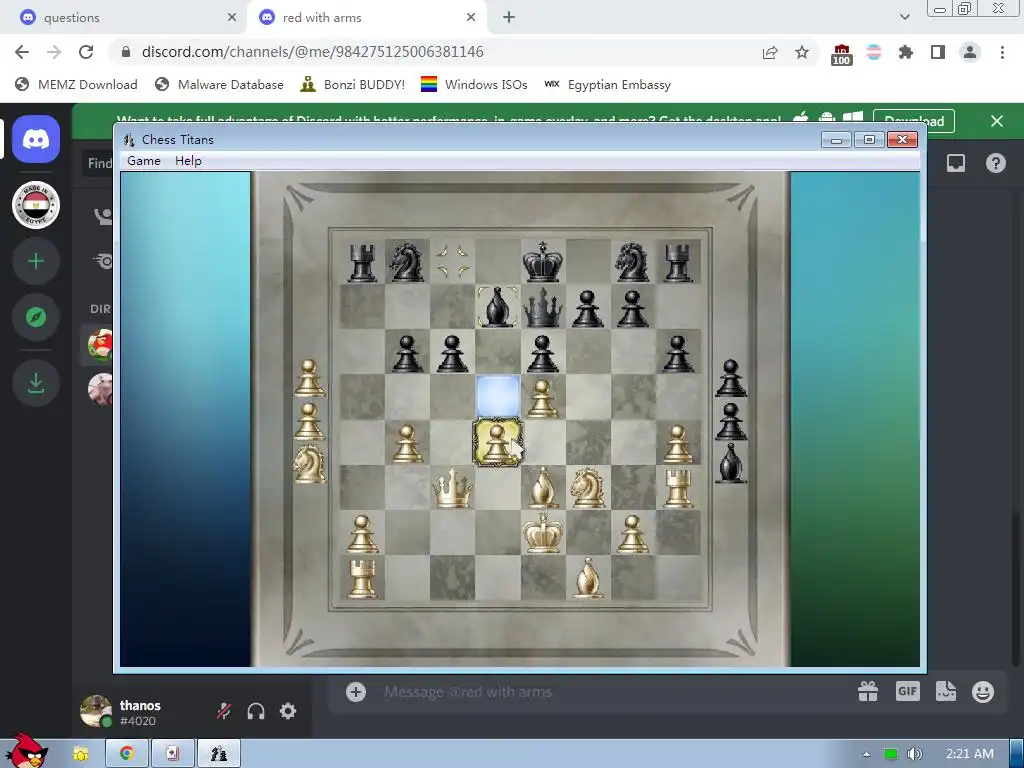The width and height of the screenshot is (1024, 768).
Task: Click the green network tray icon
Action: [891, 754]
